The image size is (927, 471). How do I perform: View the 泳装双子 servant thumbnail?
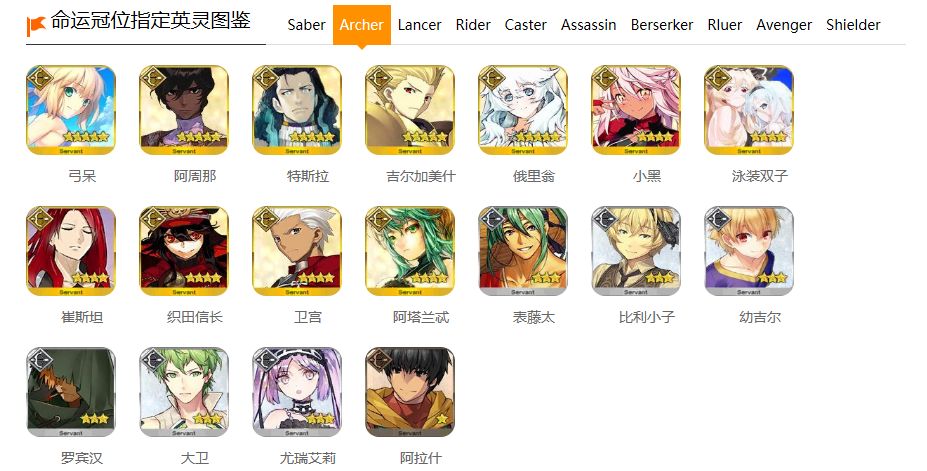pyautogui.click(x=748, y=110)
